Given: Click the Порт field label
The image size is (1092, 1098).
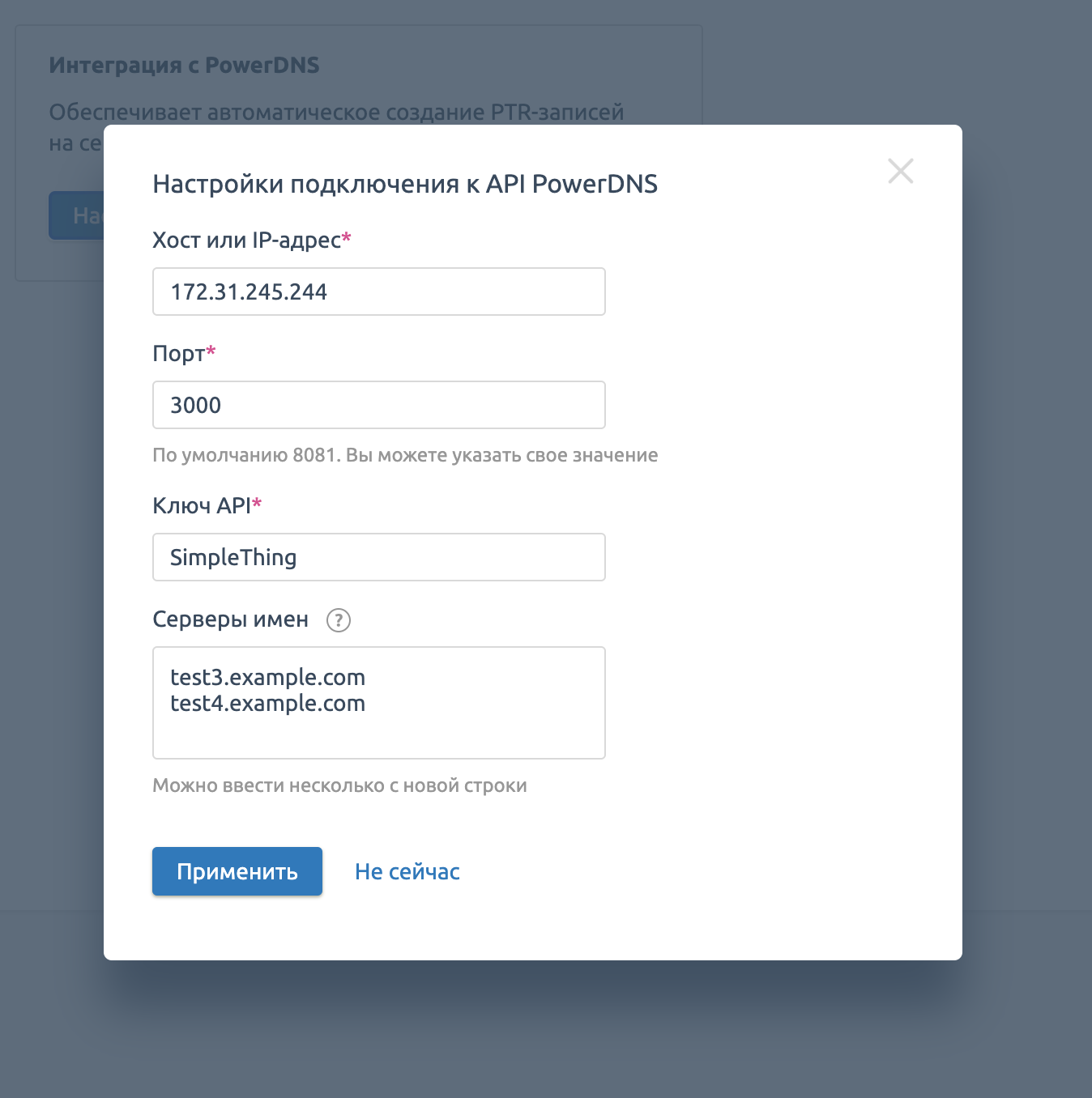Looking at the screenshot, I should point(179,354).
